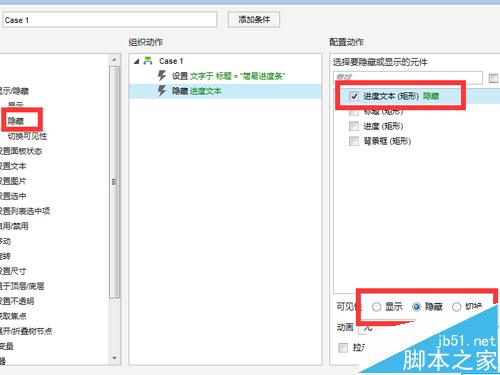
Task: Choose the 获取焦点 action
Action: (13, 316)
